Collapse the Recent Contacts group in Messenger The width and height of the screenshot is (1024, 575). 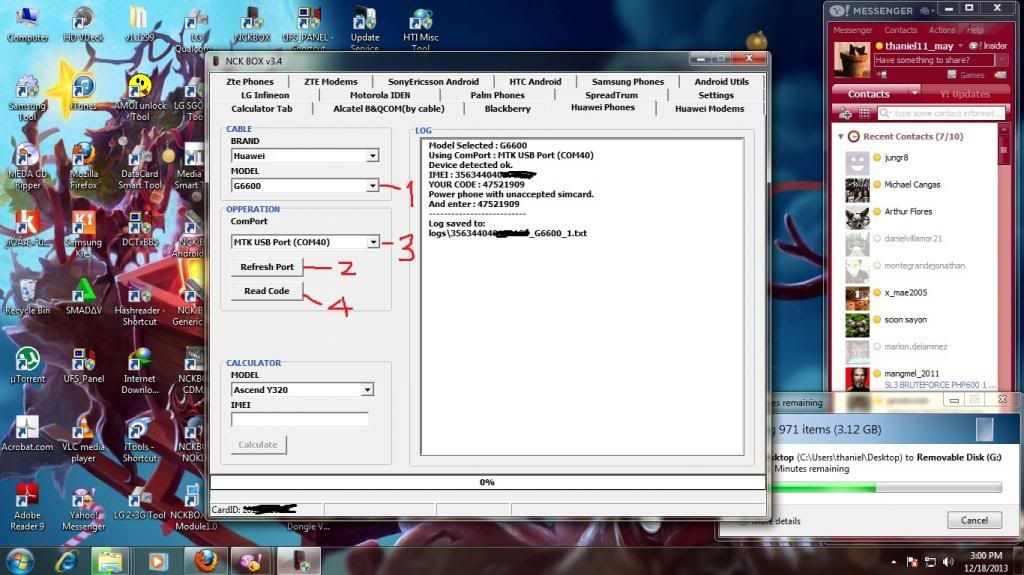coord(841,136)
